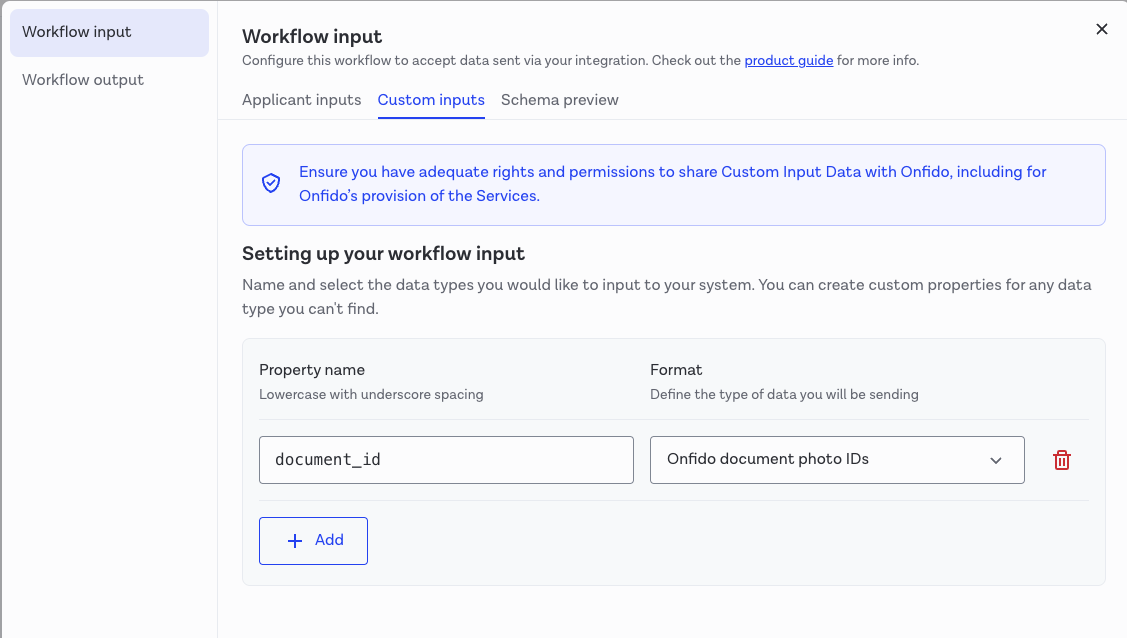Click the permissions notice link text
Screen dimensions: 1127x638
670,183
